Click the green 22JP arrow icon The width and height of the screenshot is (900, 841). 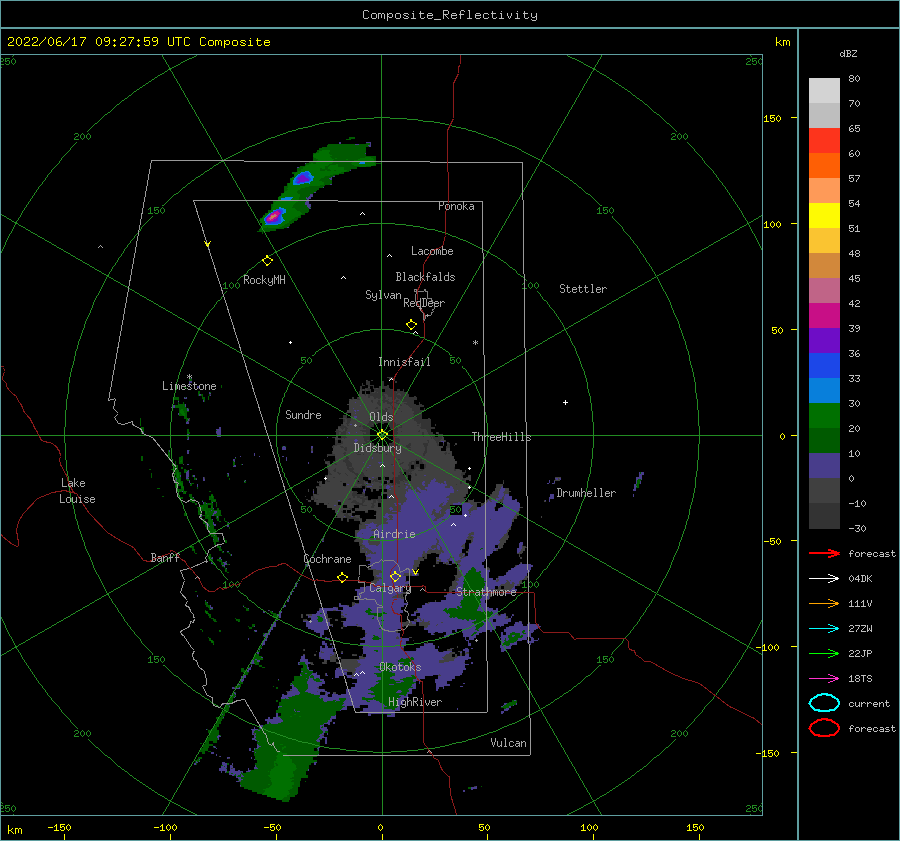[x=824, y=653]
